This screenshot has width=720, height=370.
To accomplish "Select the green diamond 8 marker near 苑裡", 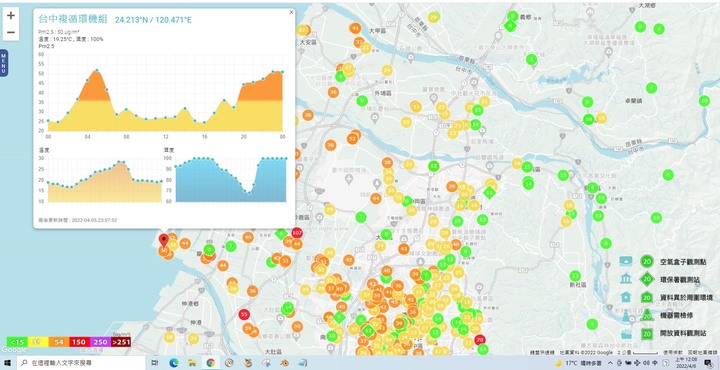I will click(509, 26).
